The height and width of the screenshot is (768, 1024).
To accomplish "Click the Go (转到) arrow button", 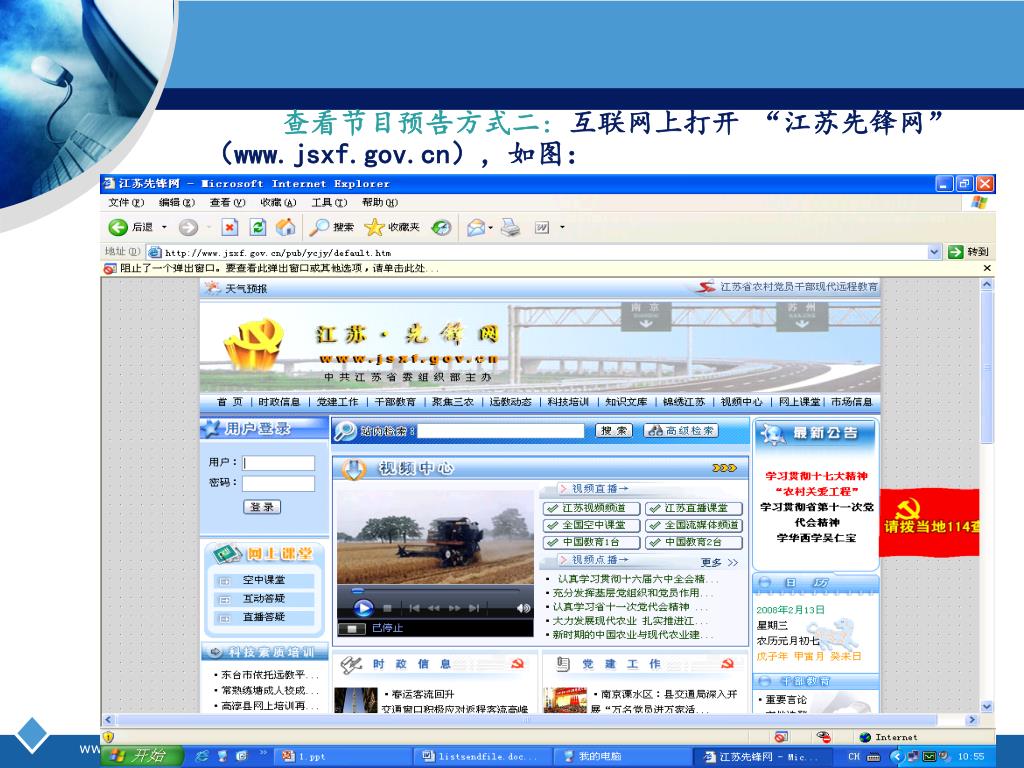I will [x=968, y=251].
